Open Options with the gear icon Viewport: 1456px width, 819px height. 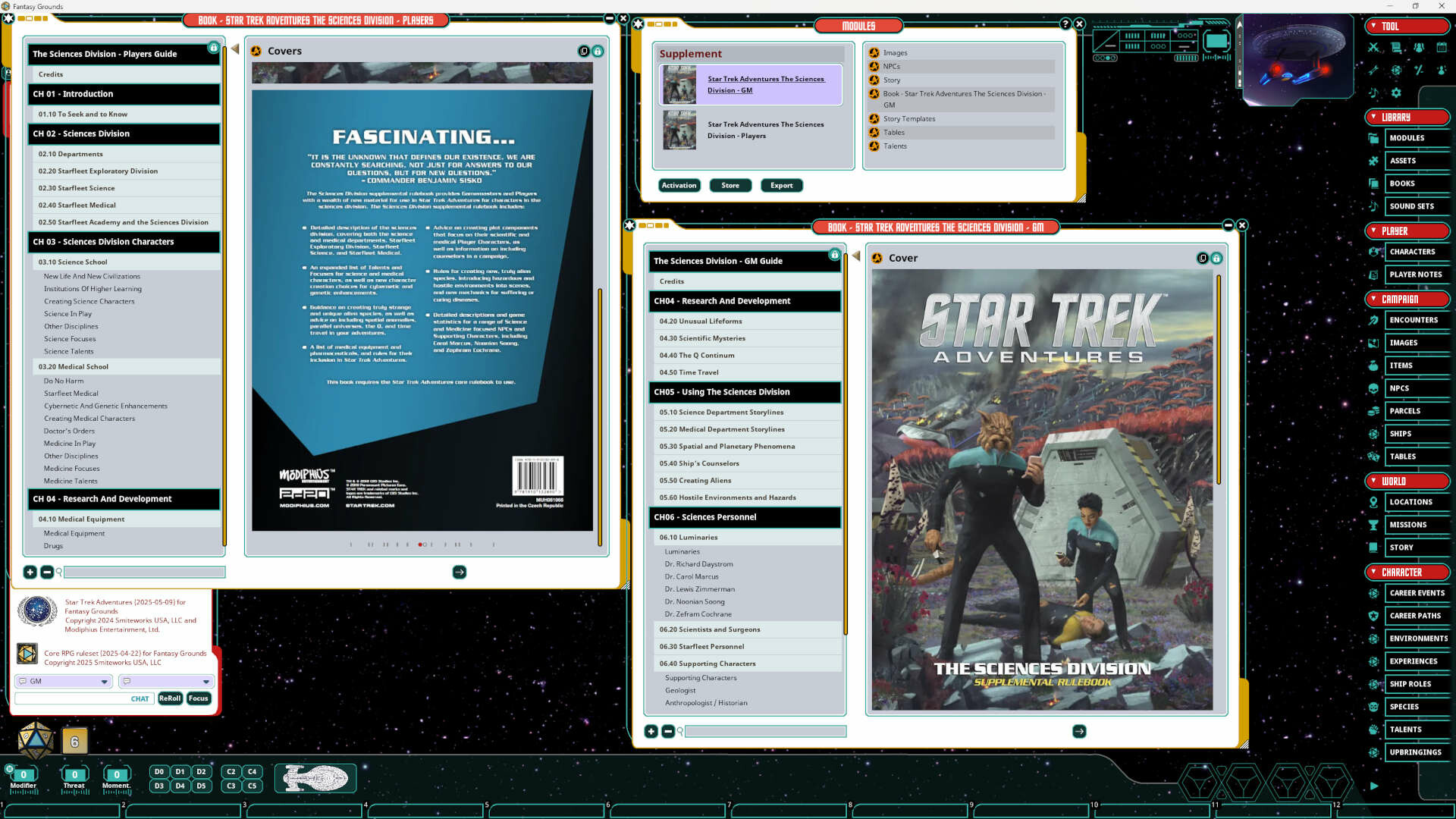(1396, 93)
